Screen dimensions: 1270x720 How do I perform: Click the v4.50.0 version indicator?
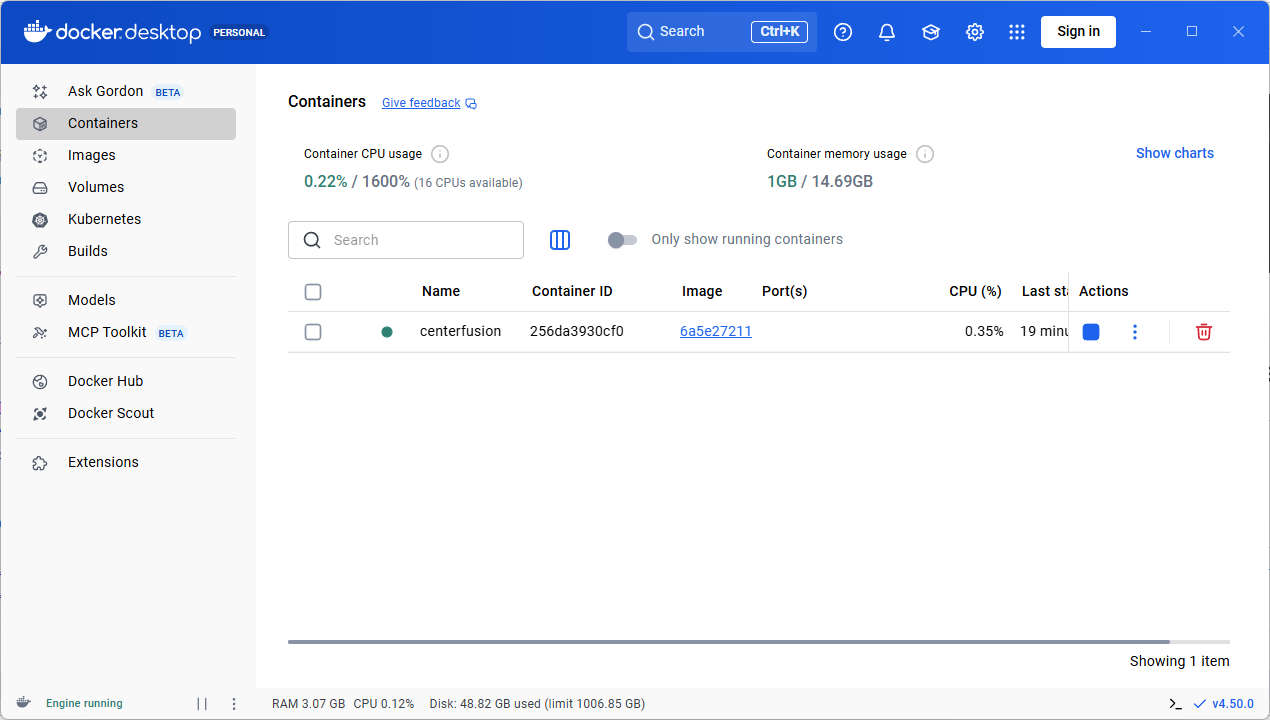1224,704
